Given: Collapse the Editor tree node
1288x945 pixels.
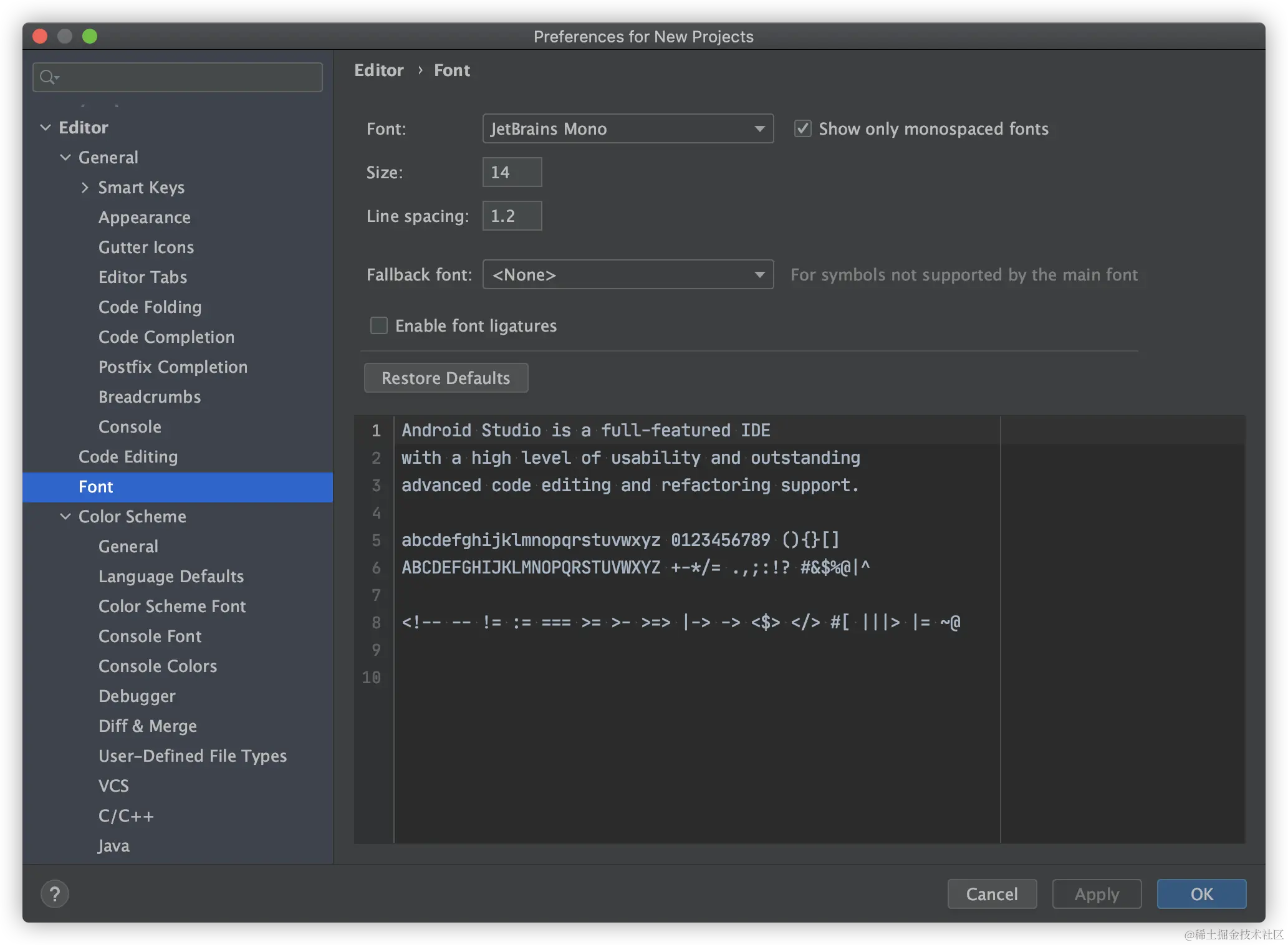Looking at the screenshot, I should tap(46, 128).
